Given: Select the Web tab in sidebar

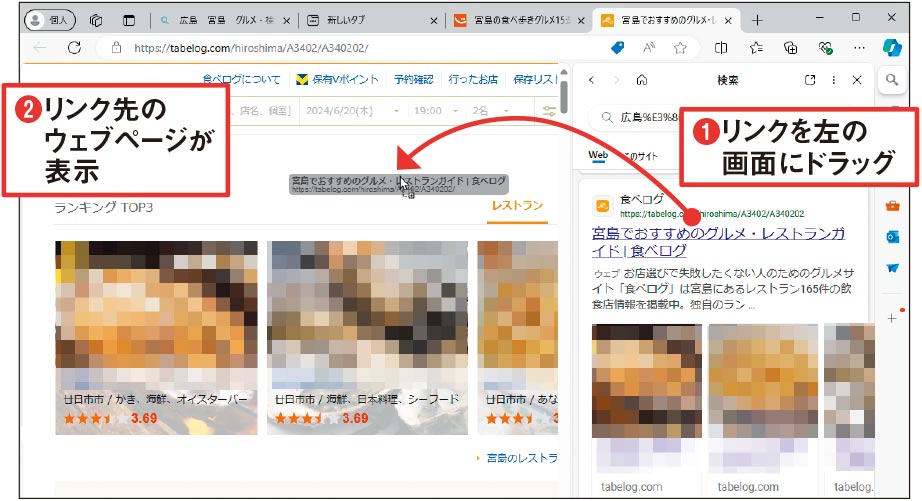Looking at the screenshot, I should [598, 155].
